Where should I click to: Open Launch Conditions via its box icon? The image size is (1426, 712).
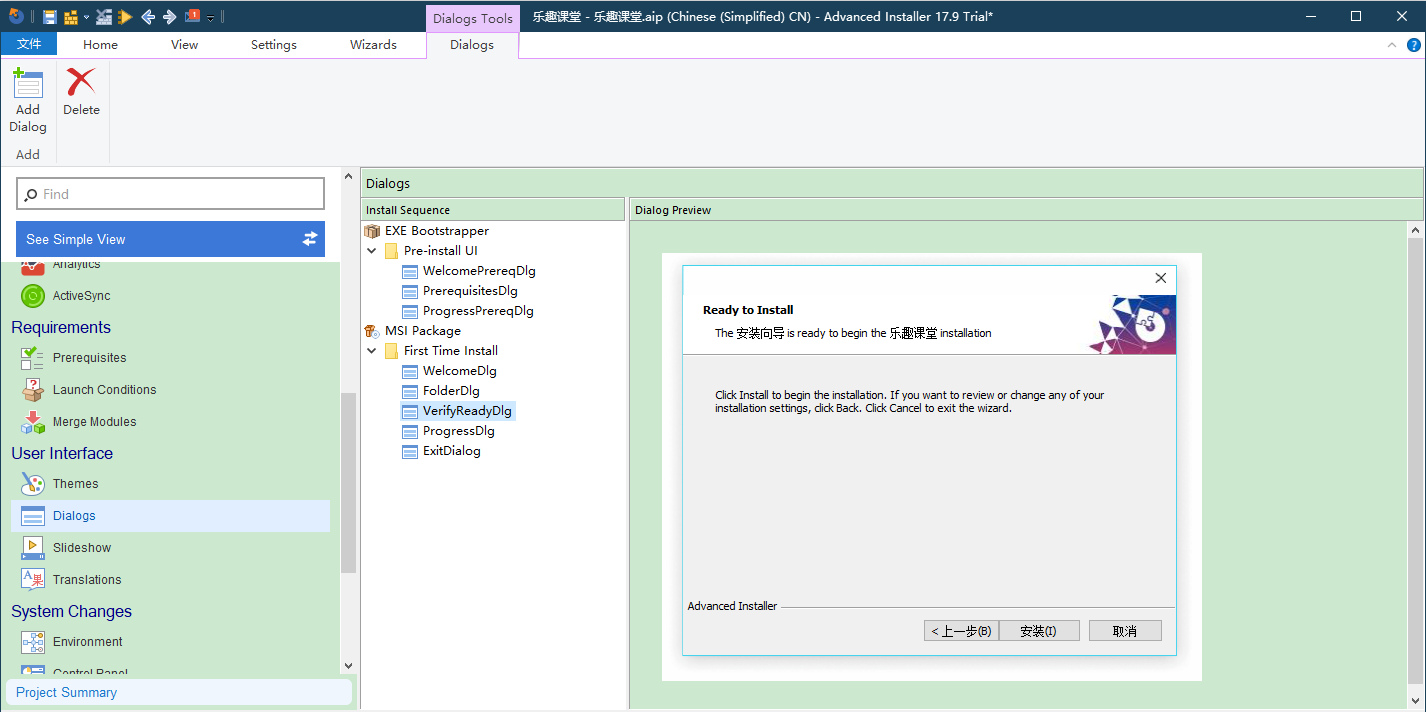tap(33, 390)
